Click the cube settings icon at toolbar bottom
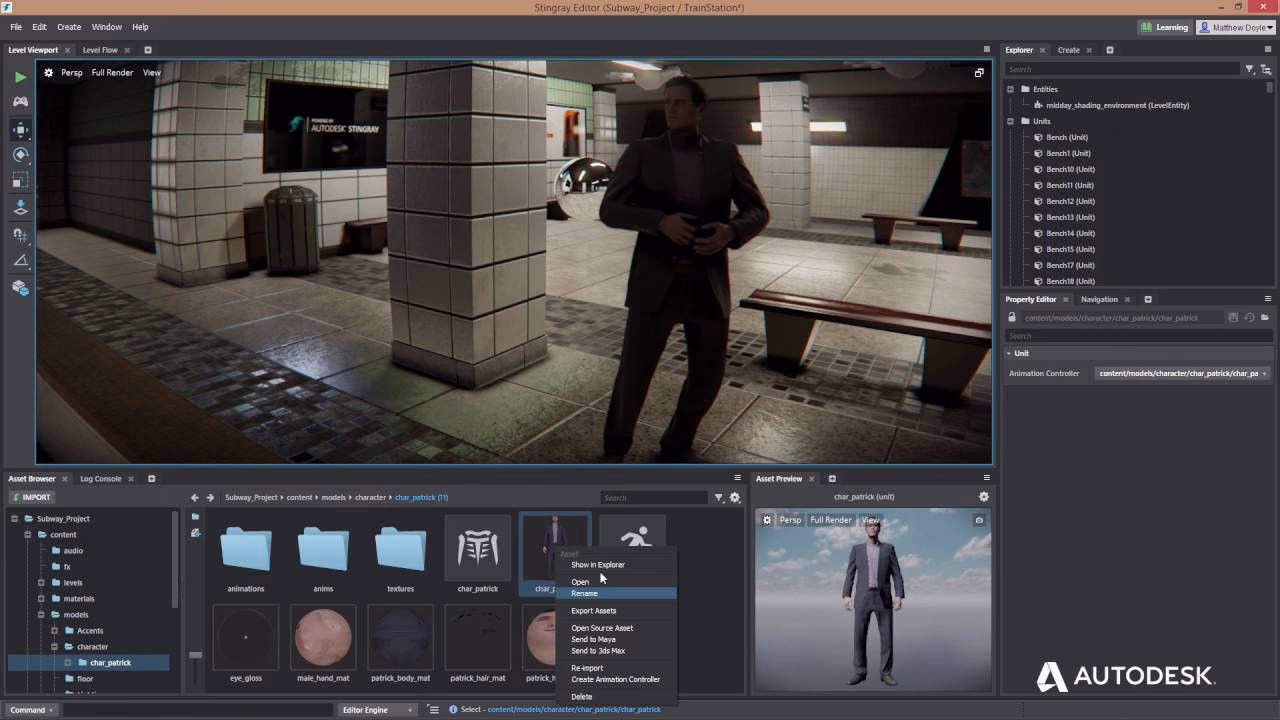The height and width of the screenshot is (720, 1280). 20,288
